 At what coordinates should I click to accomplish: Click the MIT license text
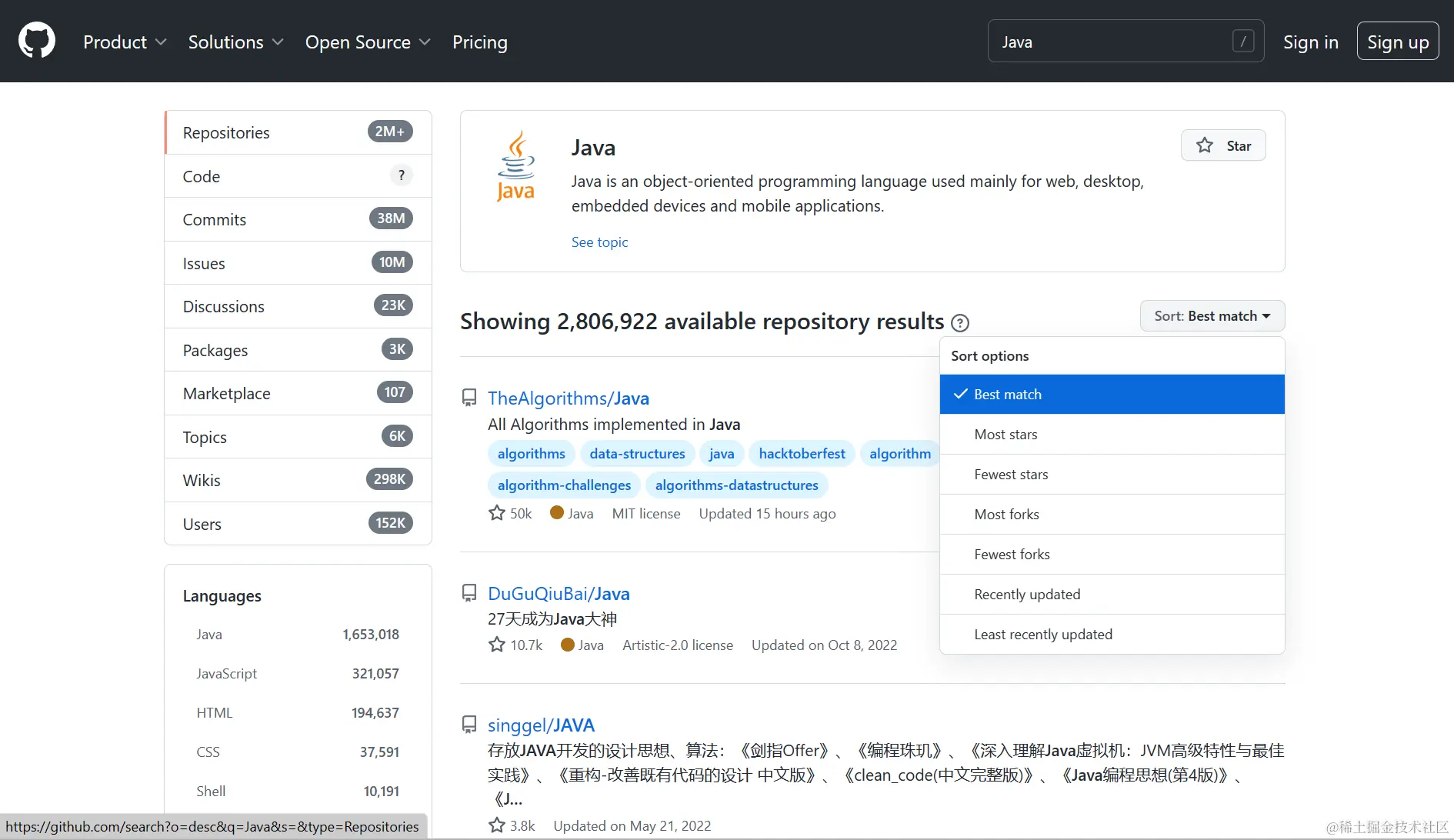click(x=646, y=513)
